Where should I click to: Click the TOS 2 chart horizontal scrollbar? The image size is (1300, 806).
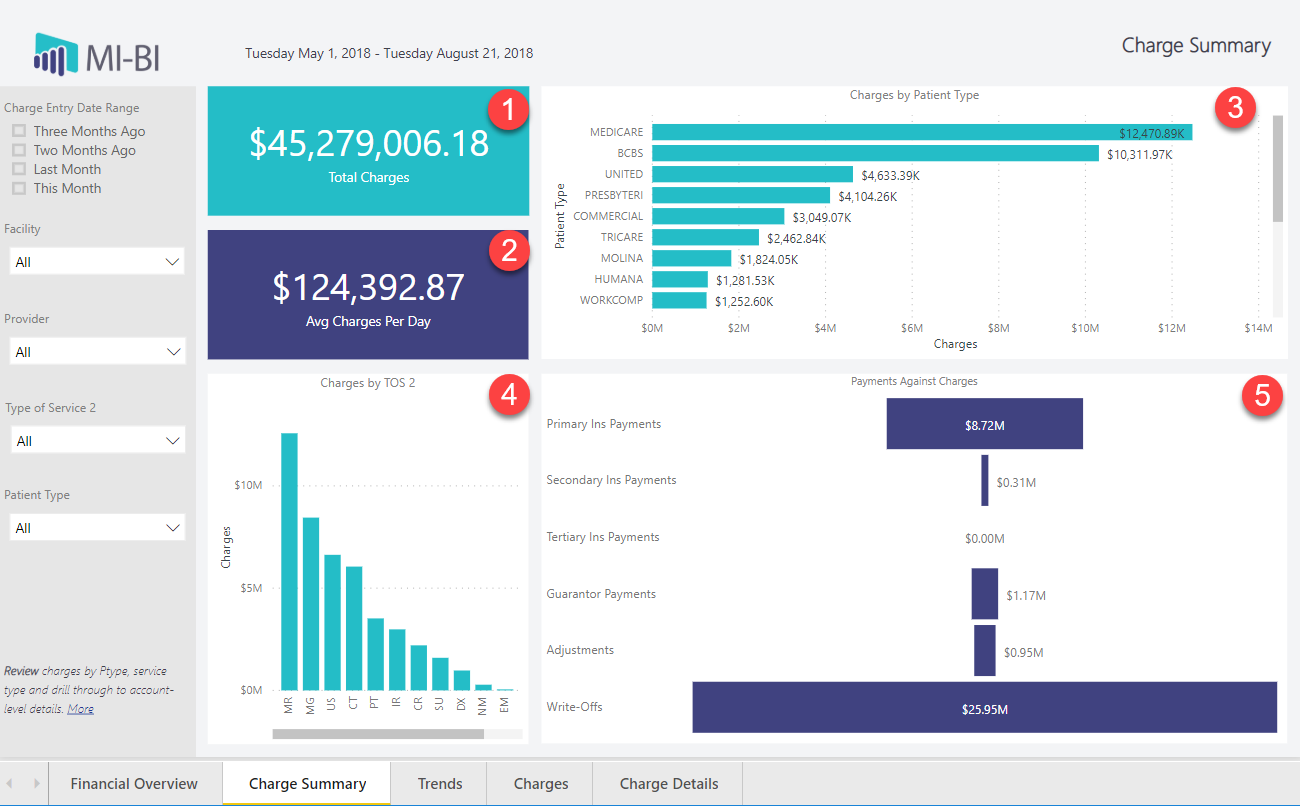point(378,734)
